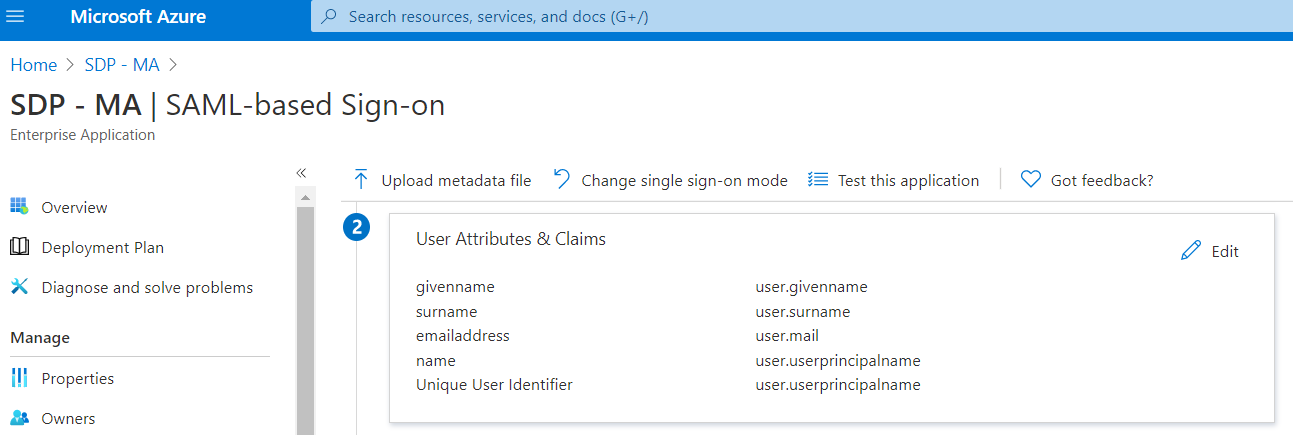
Task: Click the Edit pencil icon
Action: 1190,251
